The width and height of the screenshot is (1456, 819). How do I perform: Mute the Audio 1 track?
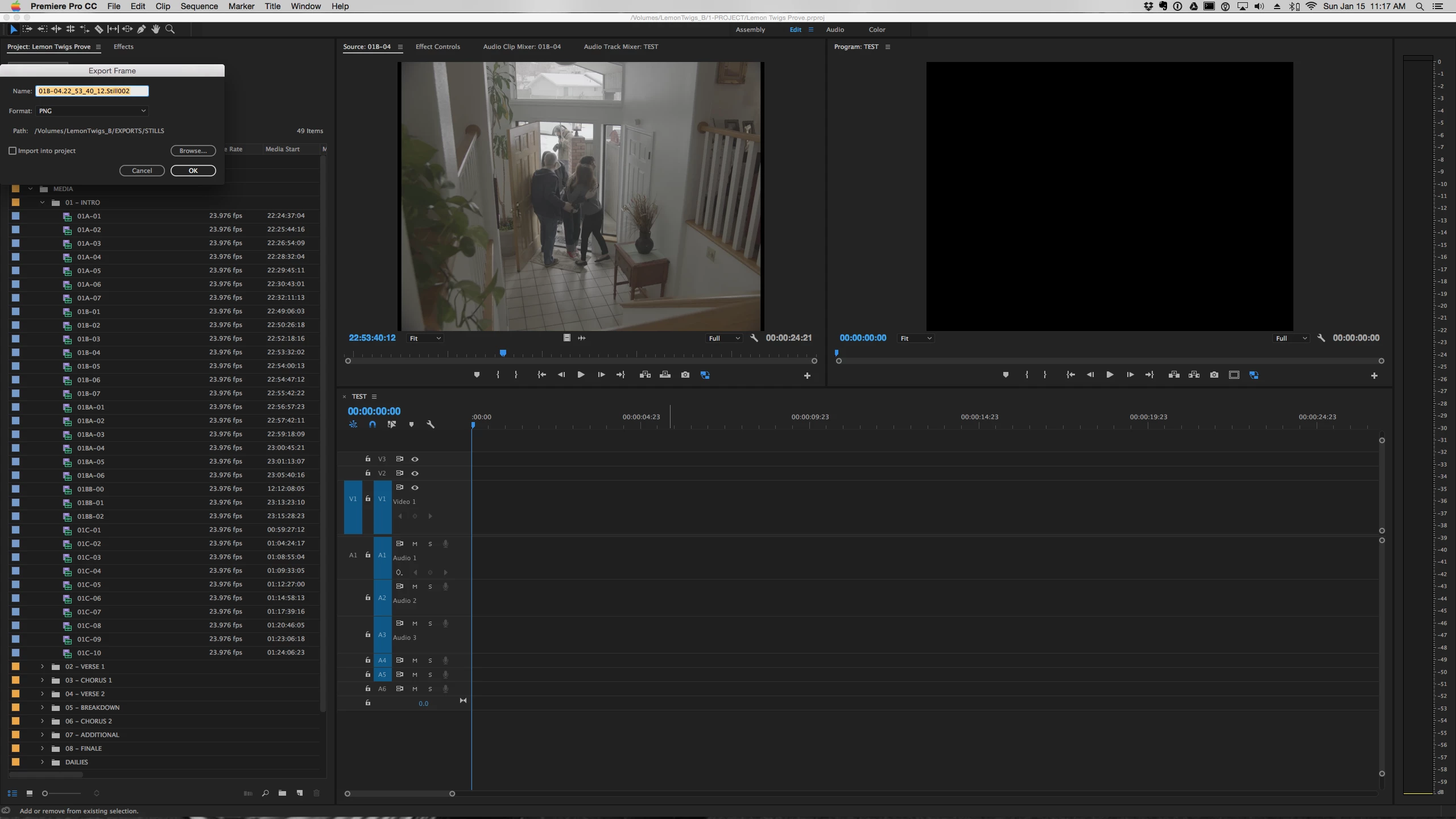tap(415, 544)
